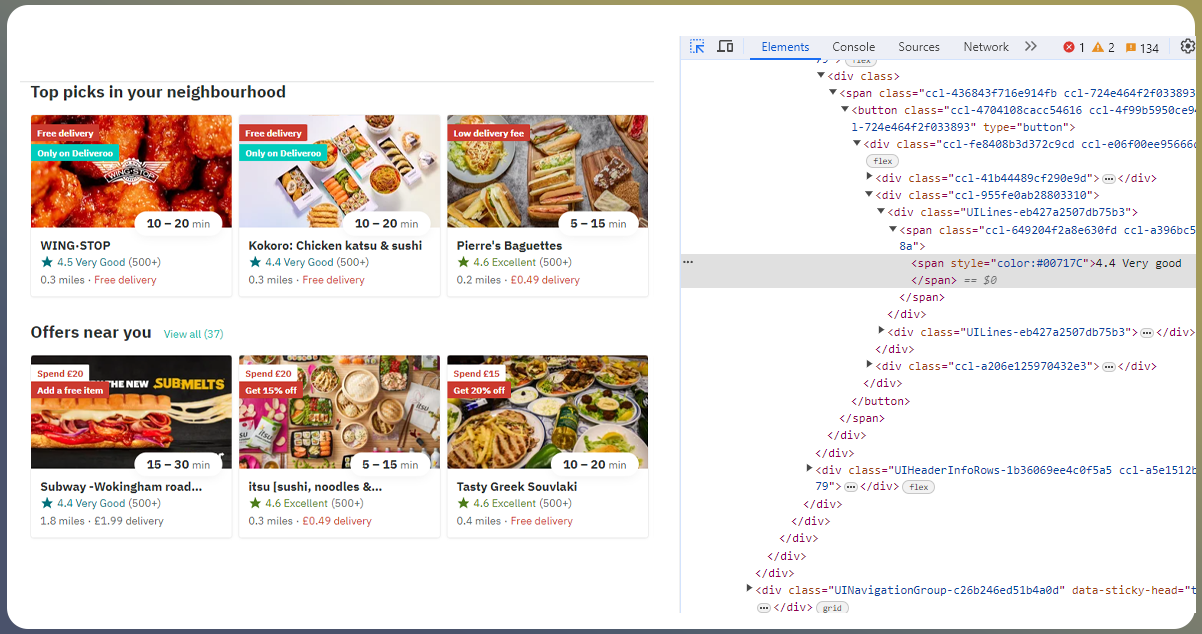Image resolution: width=1202 pixels, height=634 pixels.
Task: Click ellipsis badge in ccl-a206e125970432e3 div
Action: 1108,367
